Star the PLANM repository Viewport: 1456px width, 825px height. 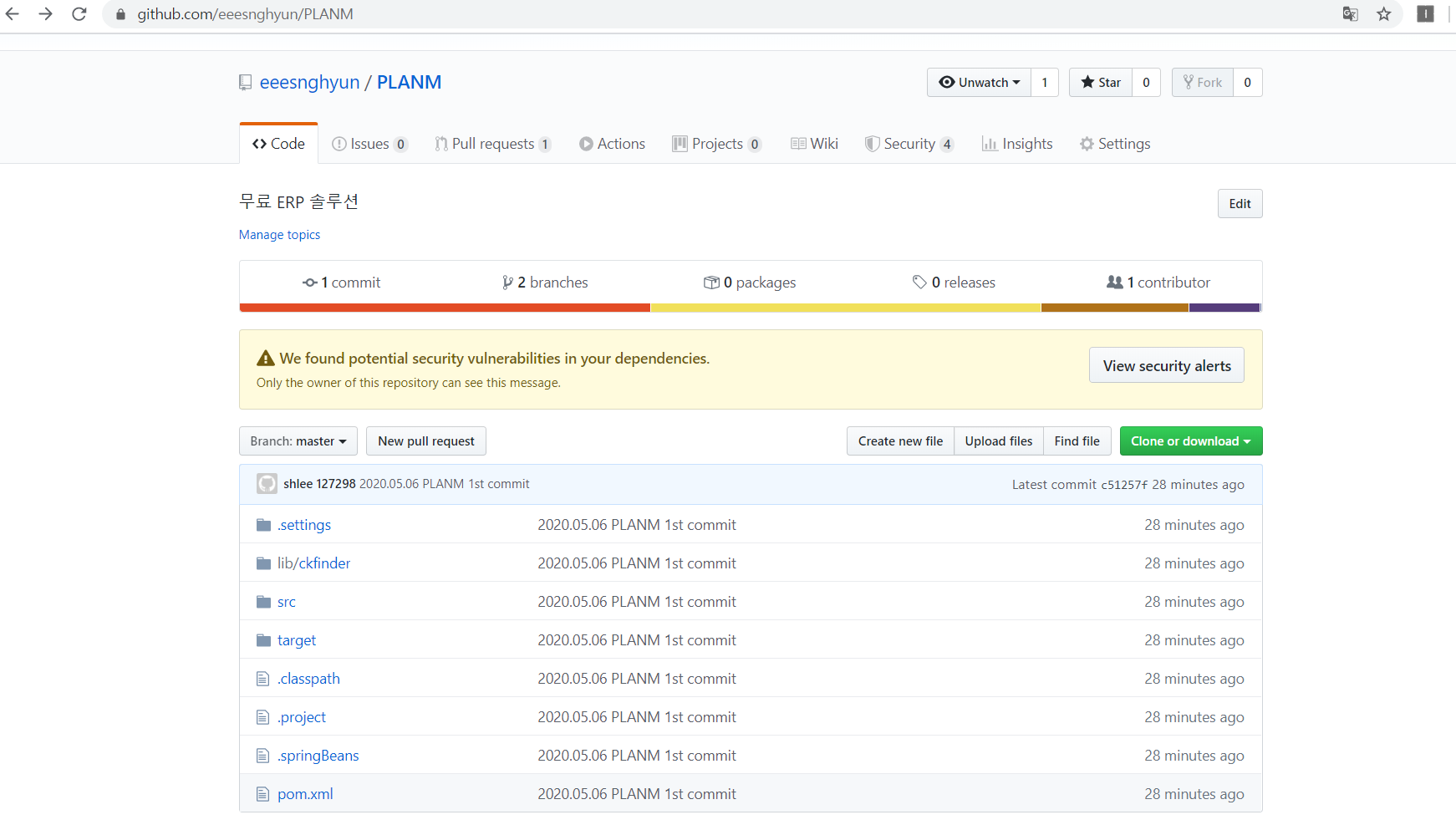[x=1101, y=83]
